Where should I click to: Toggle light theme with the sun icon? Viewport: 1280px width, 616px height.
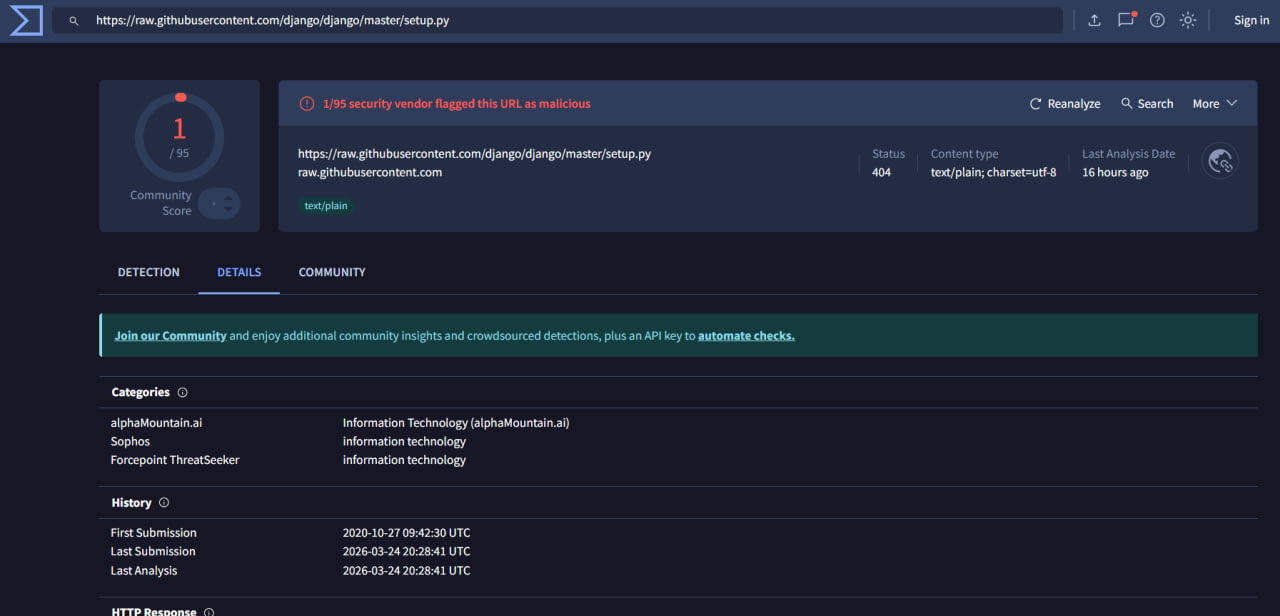tap(1187, 19)
